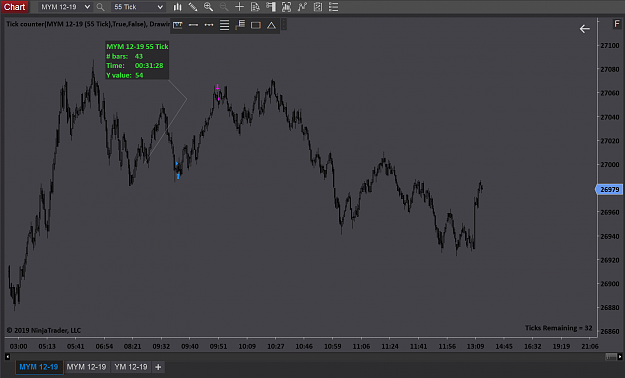Click the 03:00 time axis label
625x378 pixels.
[x=18, y=346]
